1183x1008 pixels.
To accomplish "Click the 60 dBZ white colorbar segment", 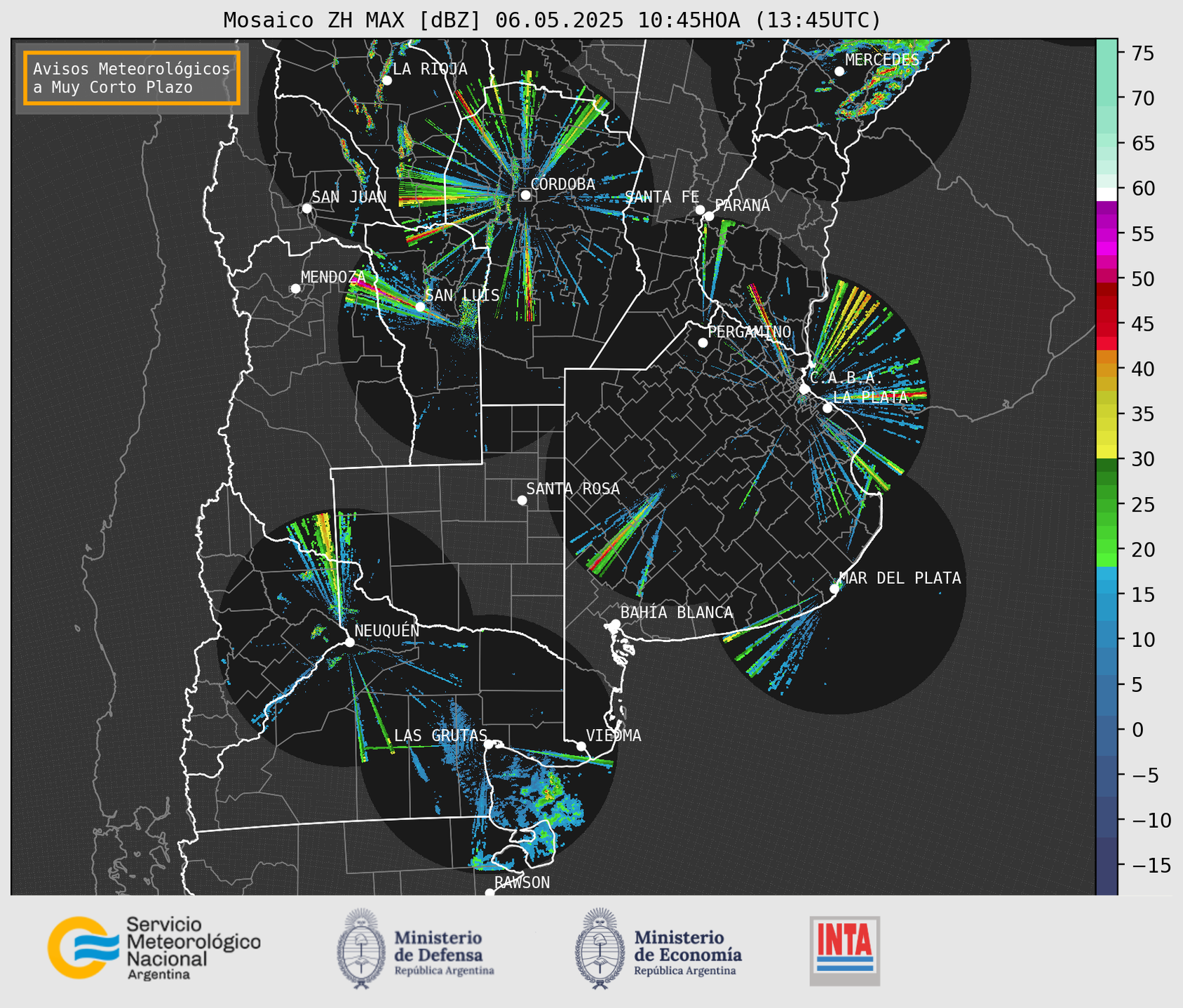I will point(1107,194).
